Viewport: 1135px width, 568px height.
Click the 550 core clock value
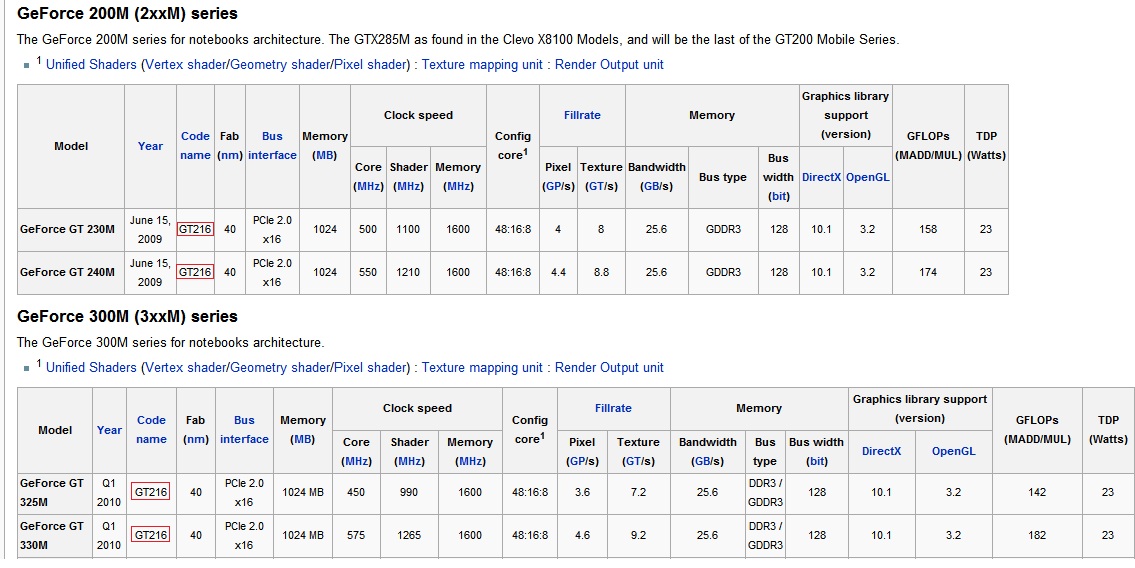coord(368,273)
